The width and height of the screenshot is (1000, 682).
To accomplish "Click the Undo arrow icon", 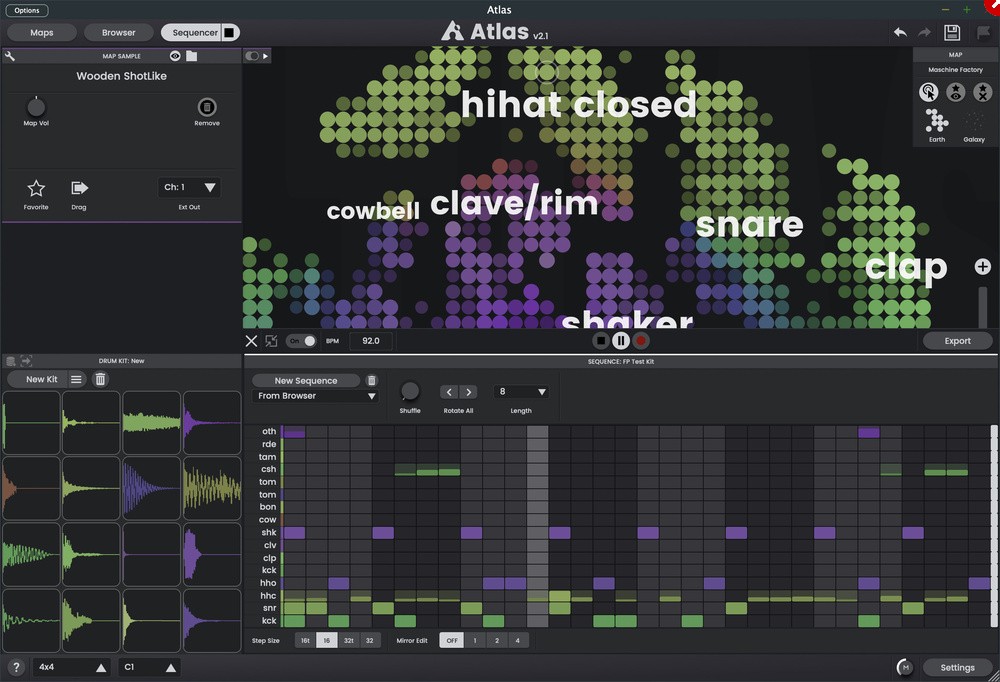I will pos(900,33).
